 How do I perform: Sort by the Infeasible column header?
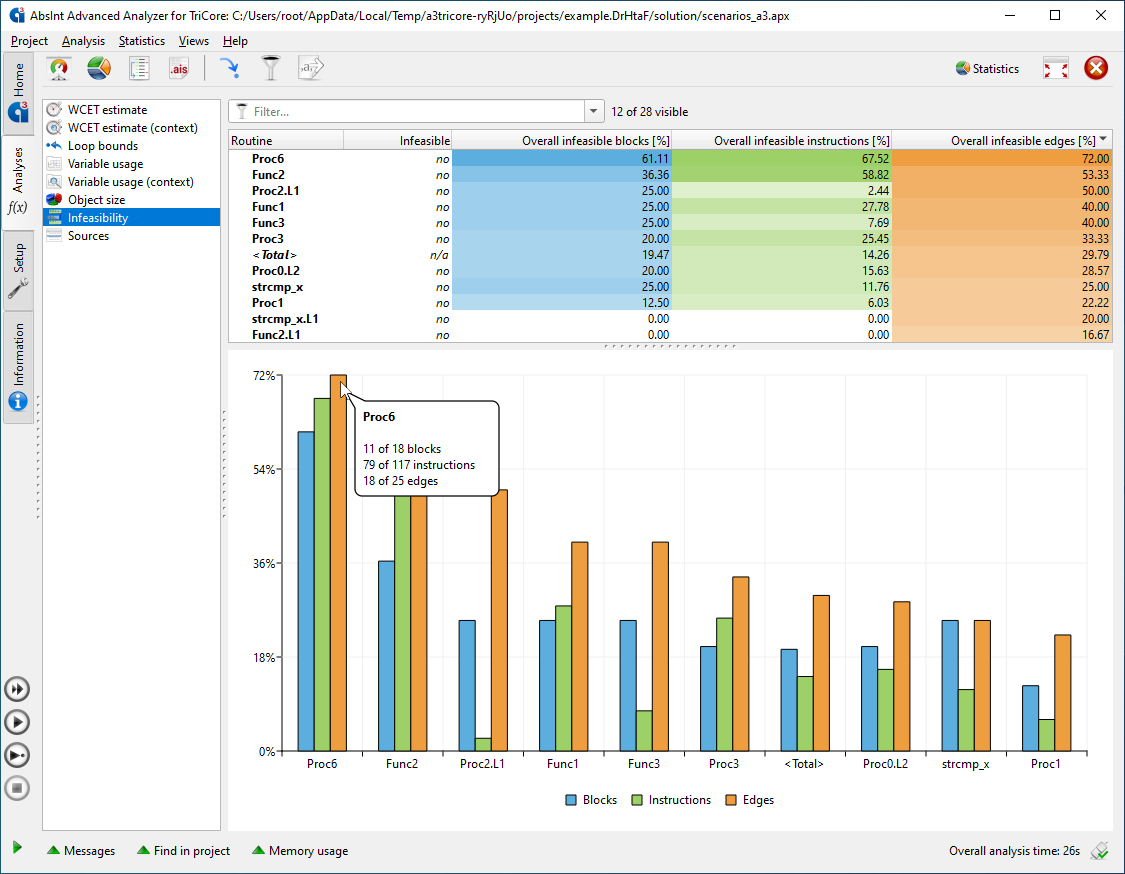397,141
